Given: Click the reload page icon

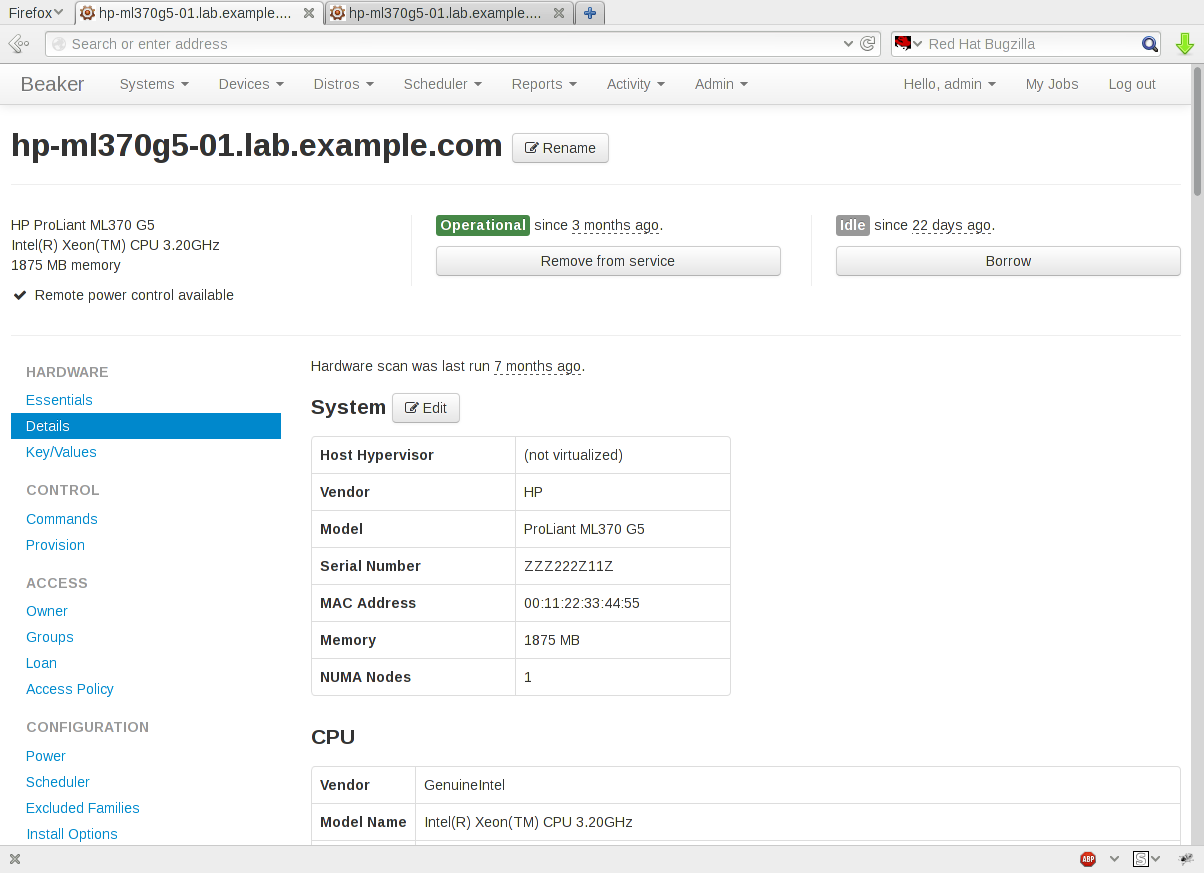Looking at the screenshot, I should [868, 44].
